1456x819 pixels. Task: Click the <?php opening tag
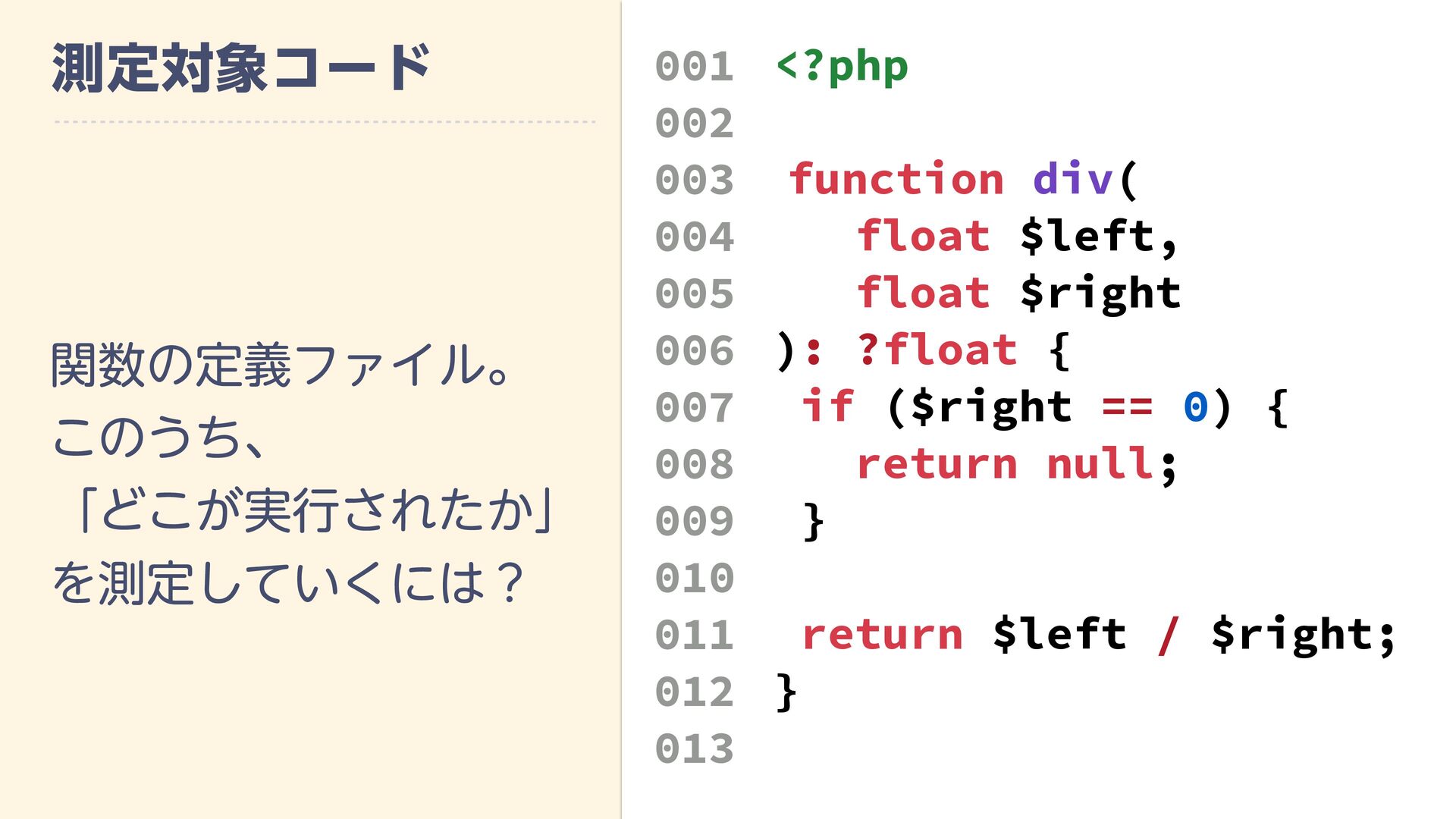tap(842, 67)
